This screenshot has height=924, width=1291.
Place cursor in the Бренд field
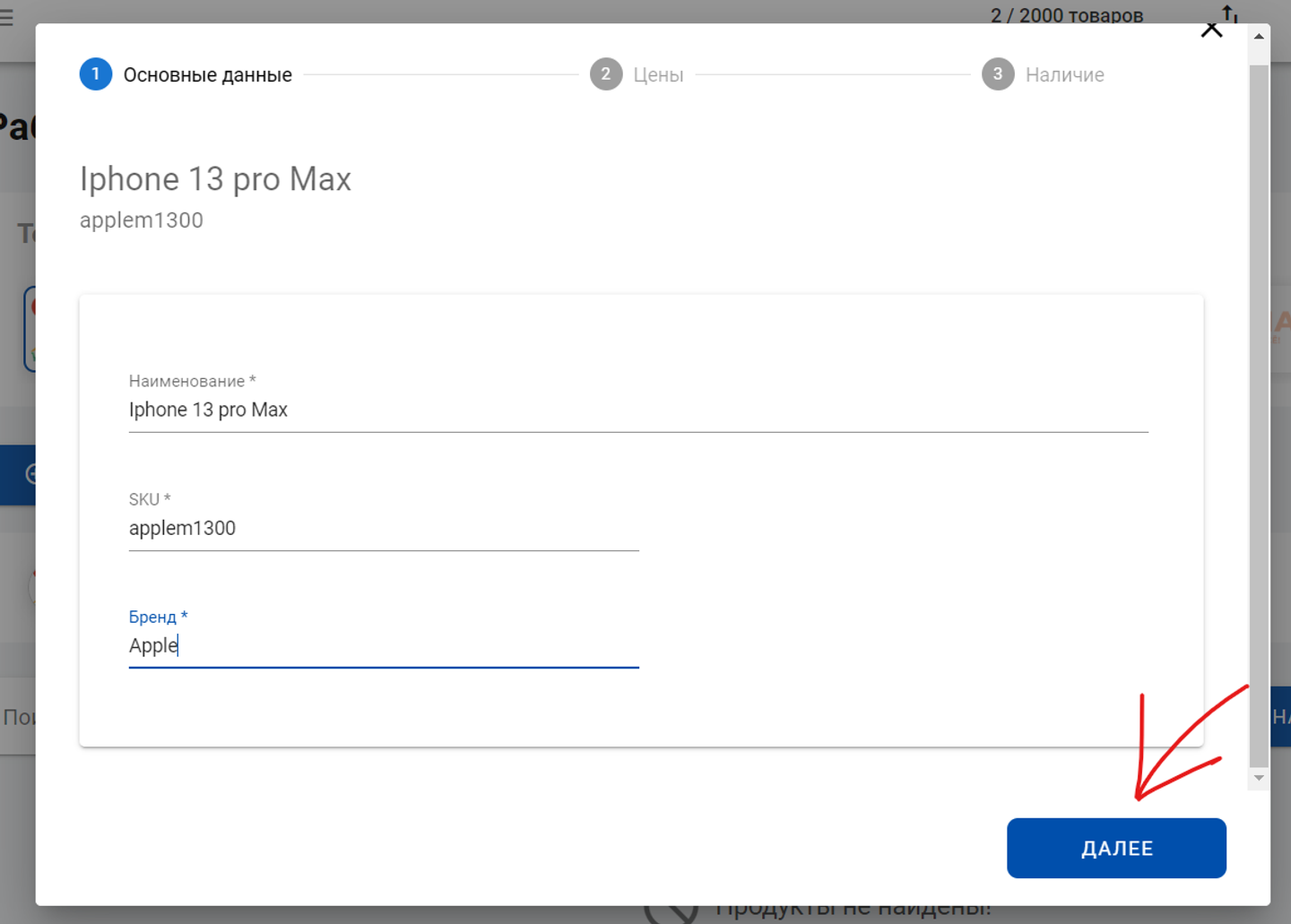[x=383, y=646]
